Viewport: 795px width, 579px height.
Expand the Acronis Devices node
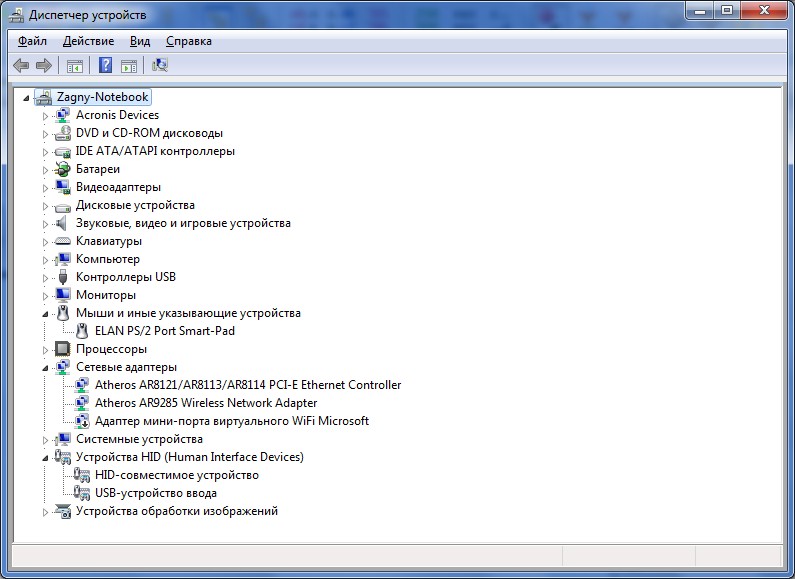(45, 116)
